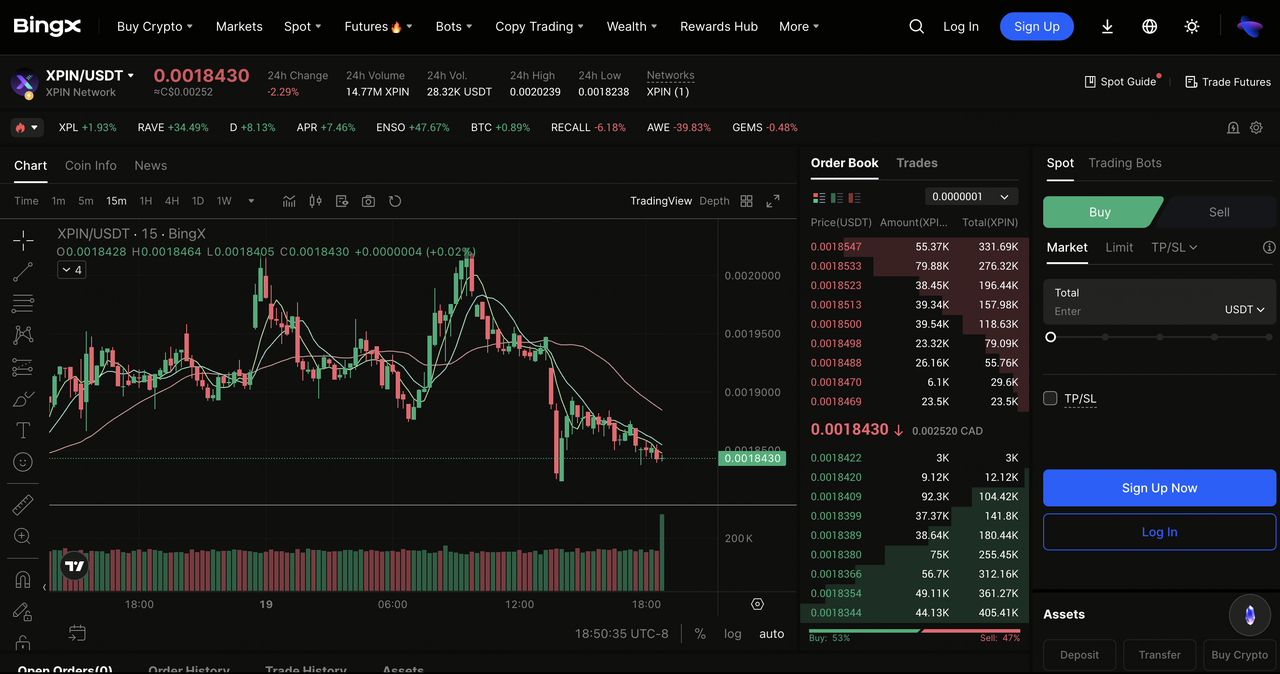This screenshot has width=1280, height=674.
Task: Click the Sign Up Now button
Action: 1159,488
